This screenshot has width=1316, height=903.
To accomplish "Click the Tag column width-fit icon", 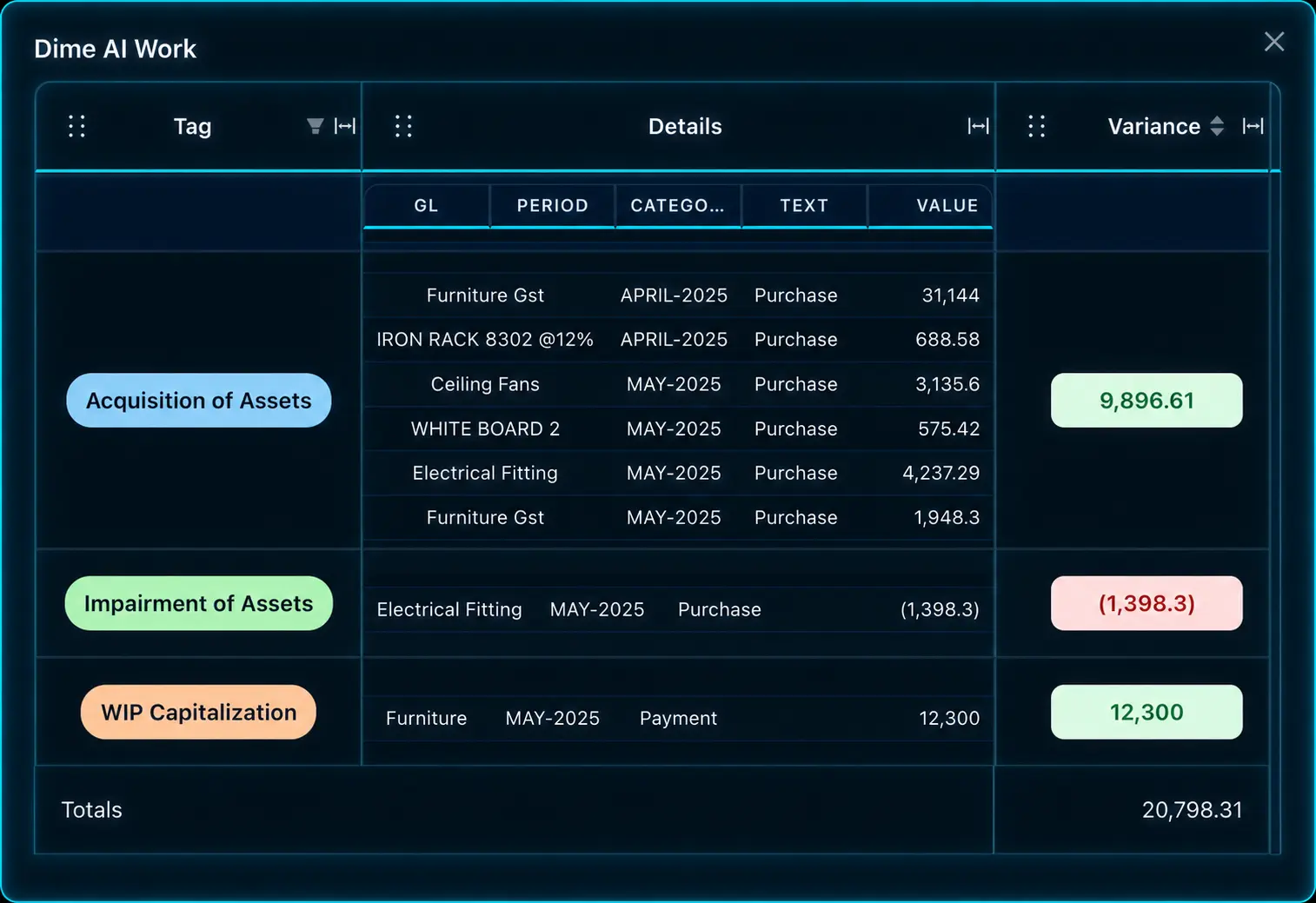I will 345,126.
